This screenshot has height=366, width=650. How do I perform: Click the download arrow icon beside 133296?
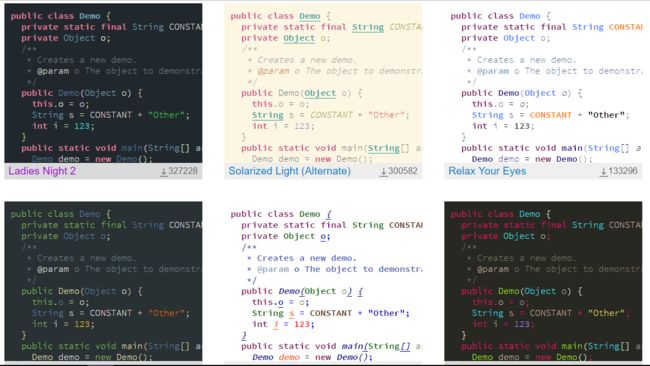604,172
